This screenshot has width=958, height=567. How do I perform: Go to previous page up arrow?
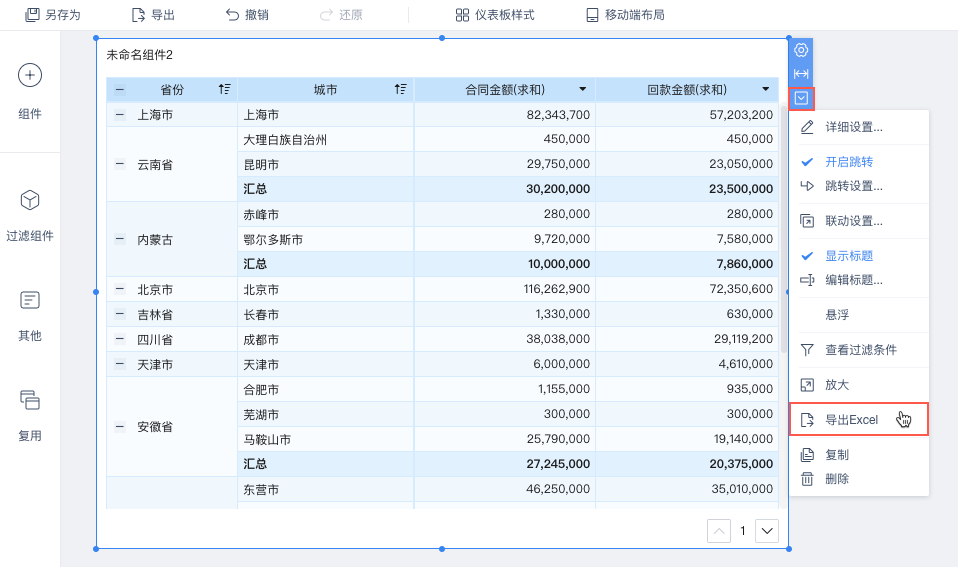(719, 531)
